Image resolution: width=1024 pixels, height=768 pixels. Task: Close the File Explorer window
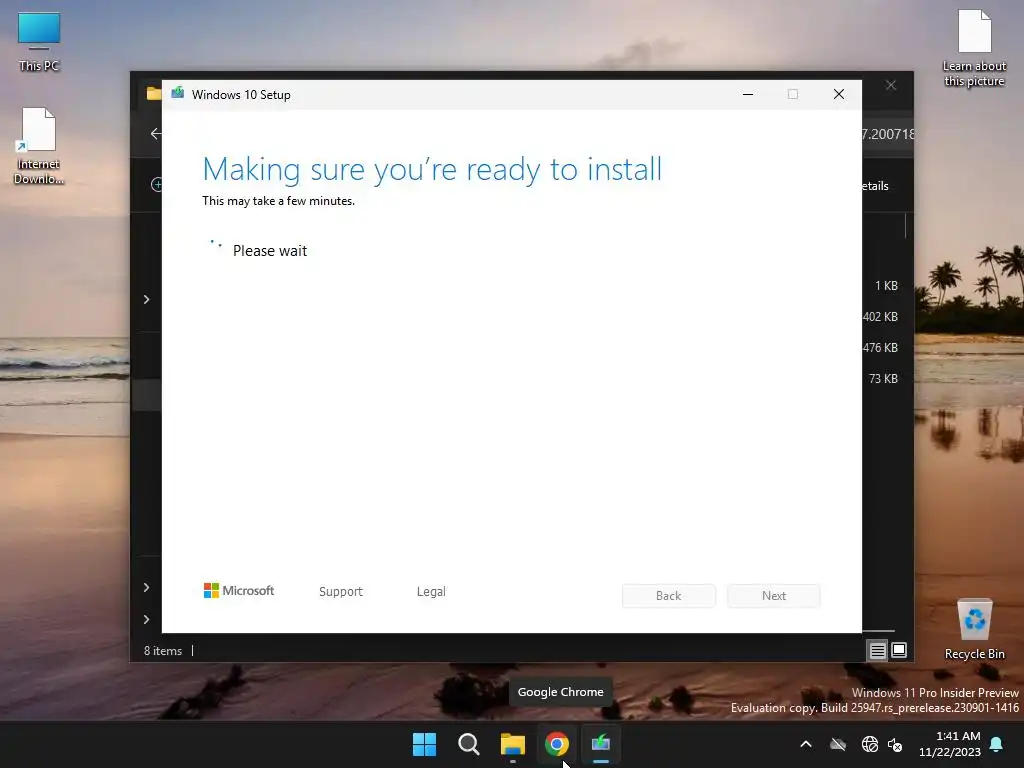pyautogui.click(x=891, y=86)
